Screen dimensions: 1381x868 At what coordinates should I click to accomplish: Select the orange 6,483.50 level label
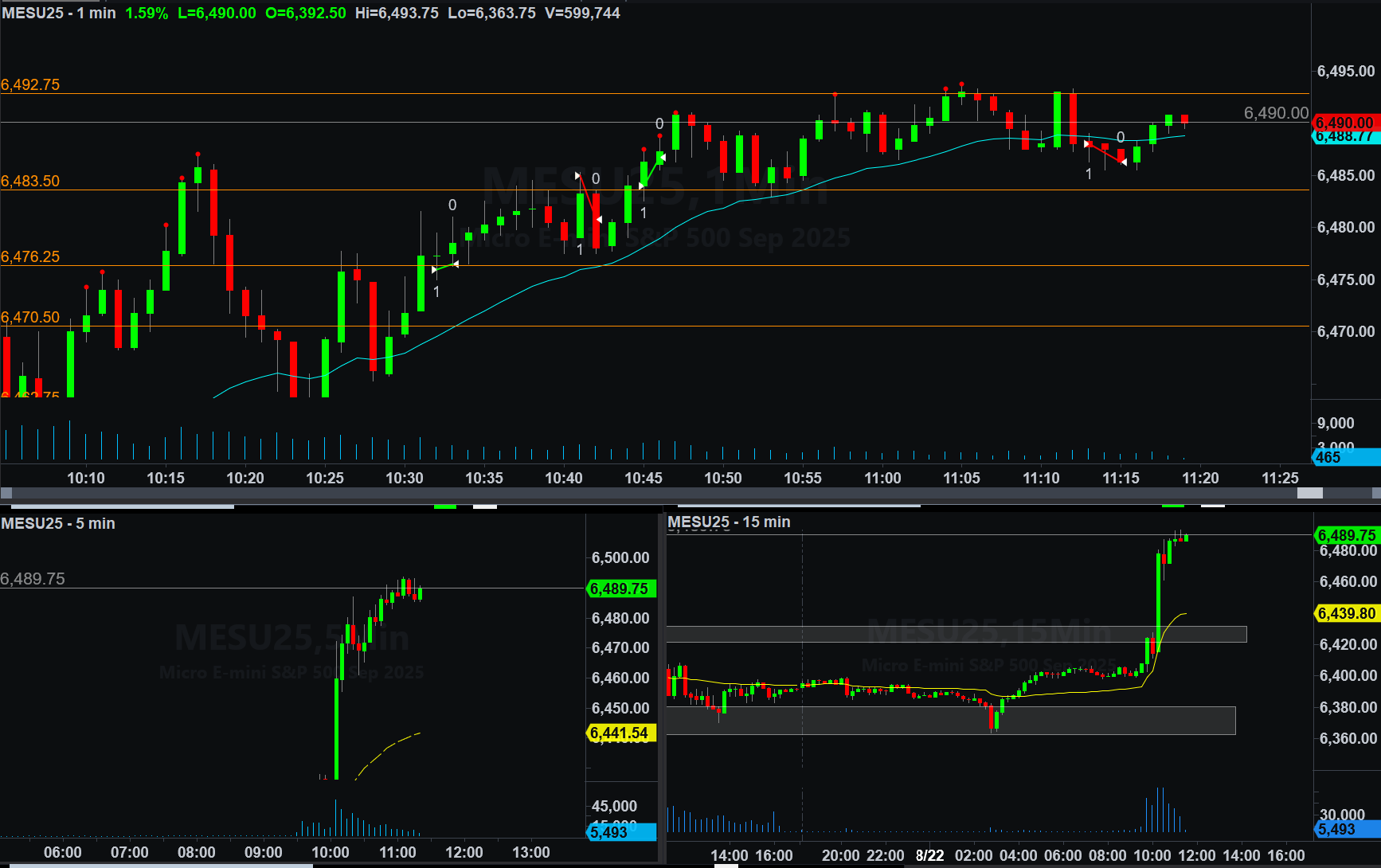click(x=30, y=181)
